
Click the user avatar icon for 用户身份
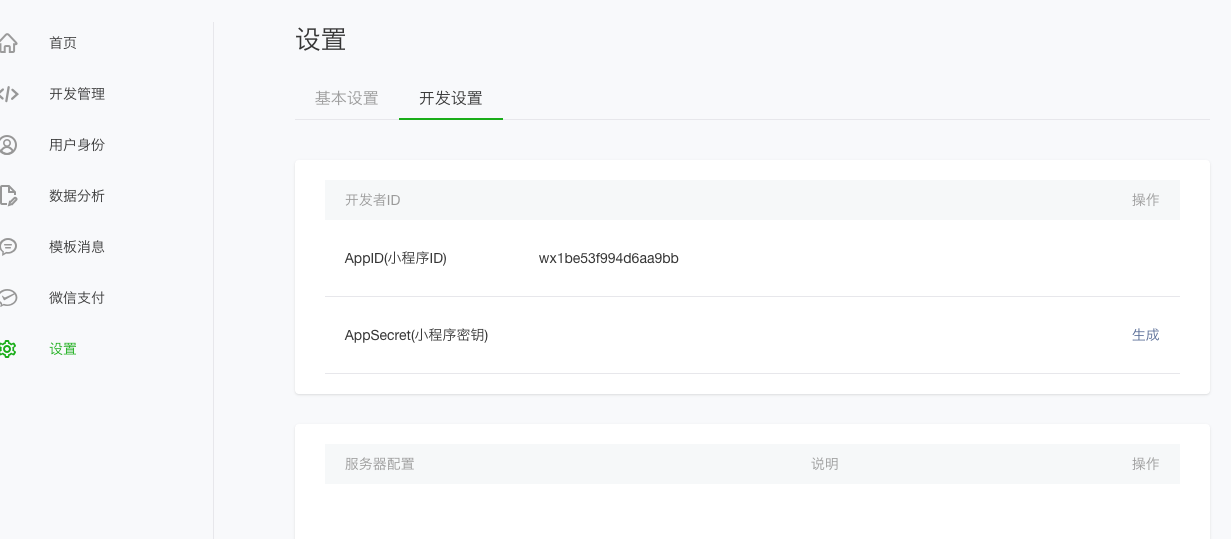click(8, 145)
